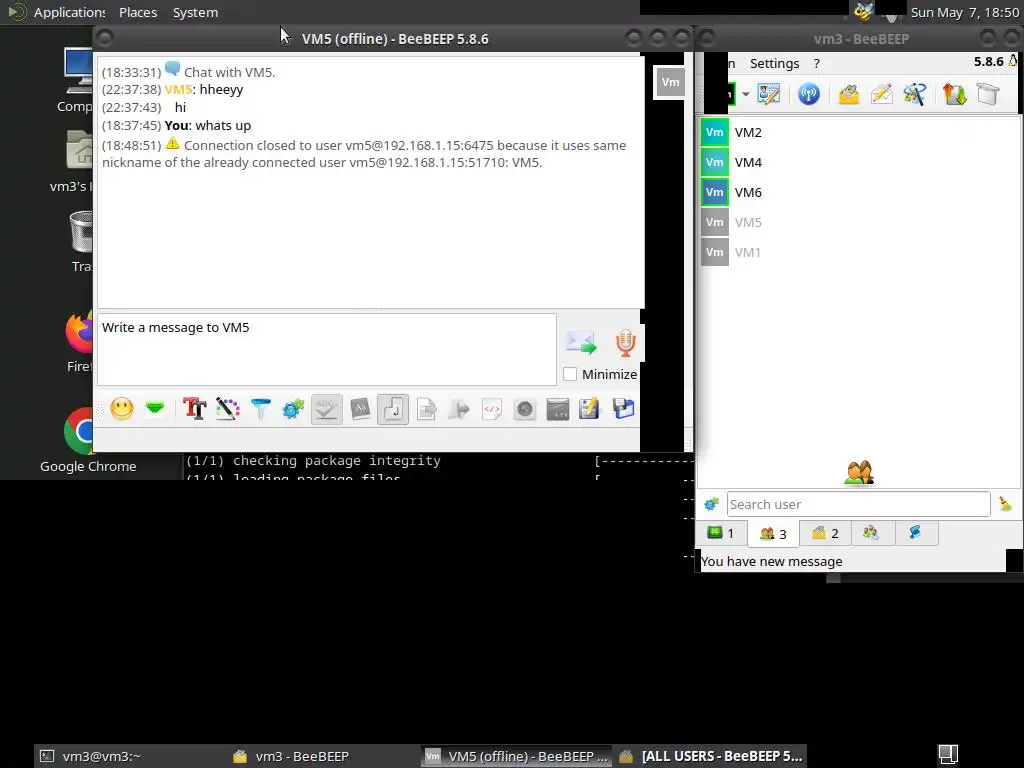Click the notepad with pencil icon in chat toolbar
Screen dimensions: 1024x768
[589, 409]
